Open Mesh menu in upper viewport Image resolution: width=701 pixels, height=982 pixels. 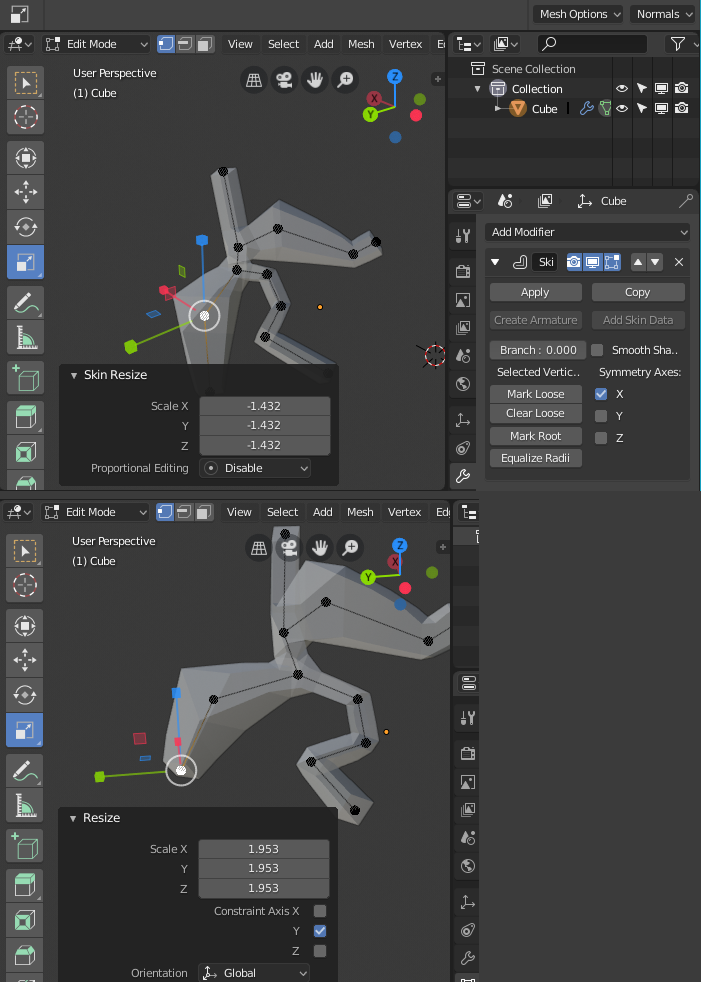tap(361, 44)
